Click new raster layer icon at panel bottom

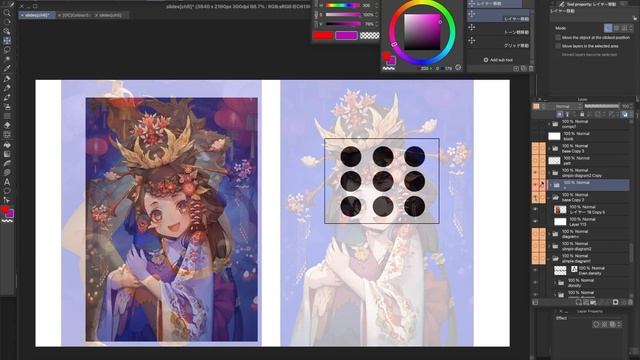(x=578, y=302)
